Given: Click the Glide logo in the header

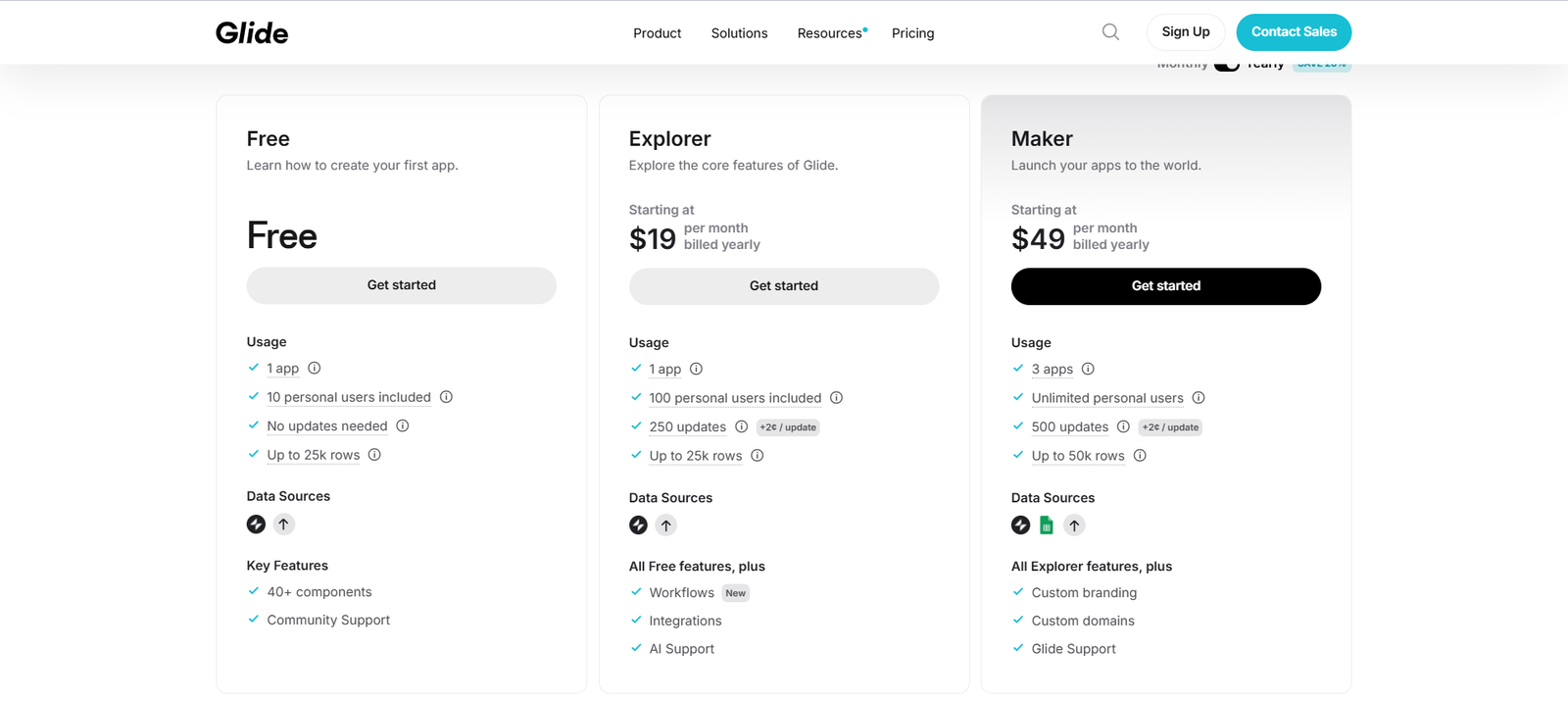Looking at the screenshot, I should [252, 32].
